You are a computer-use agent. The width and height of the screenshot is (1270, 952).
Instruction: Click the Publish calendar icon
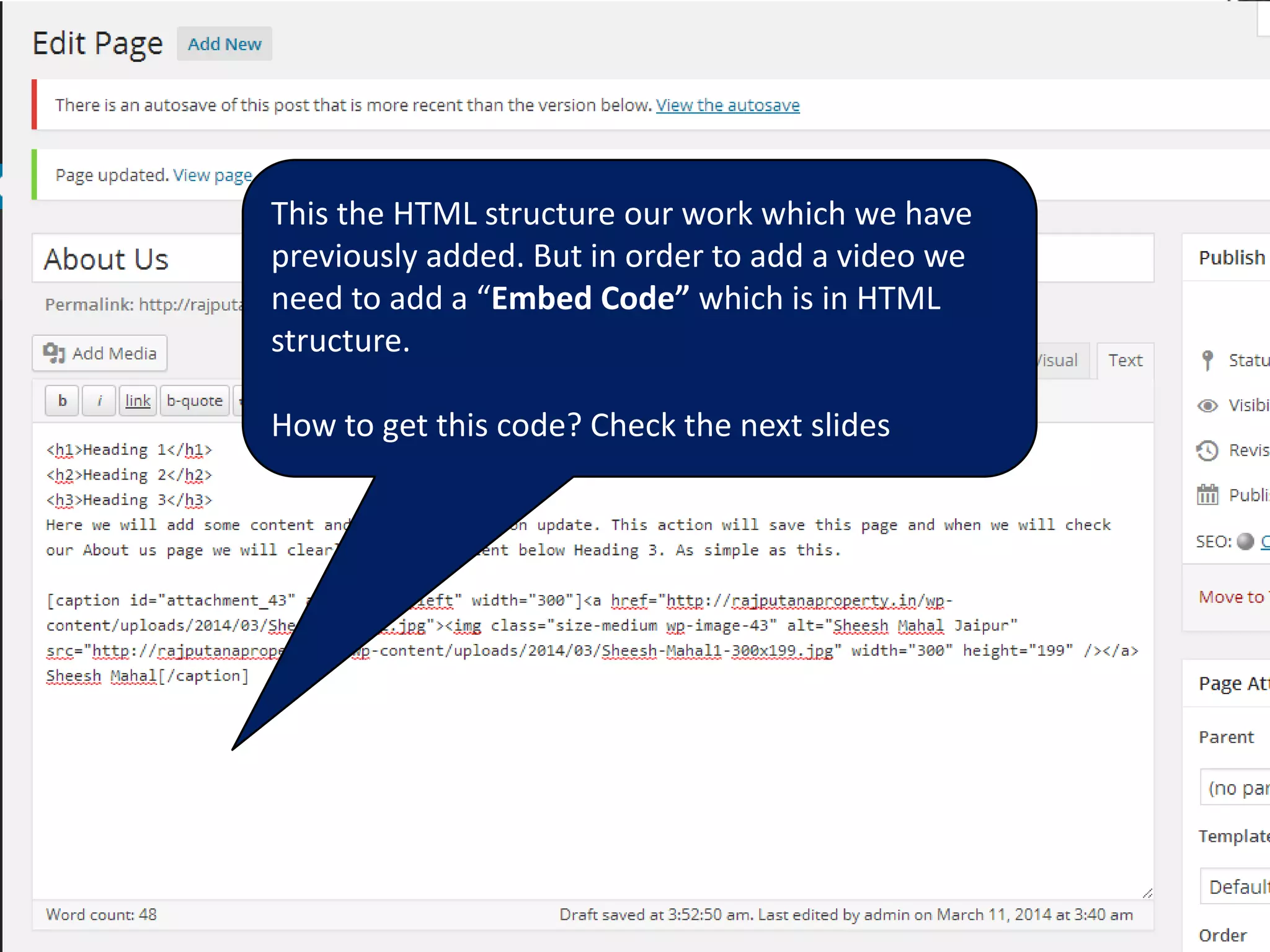point(1207,495)
